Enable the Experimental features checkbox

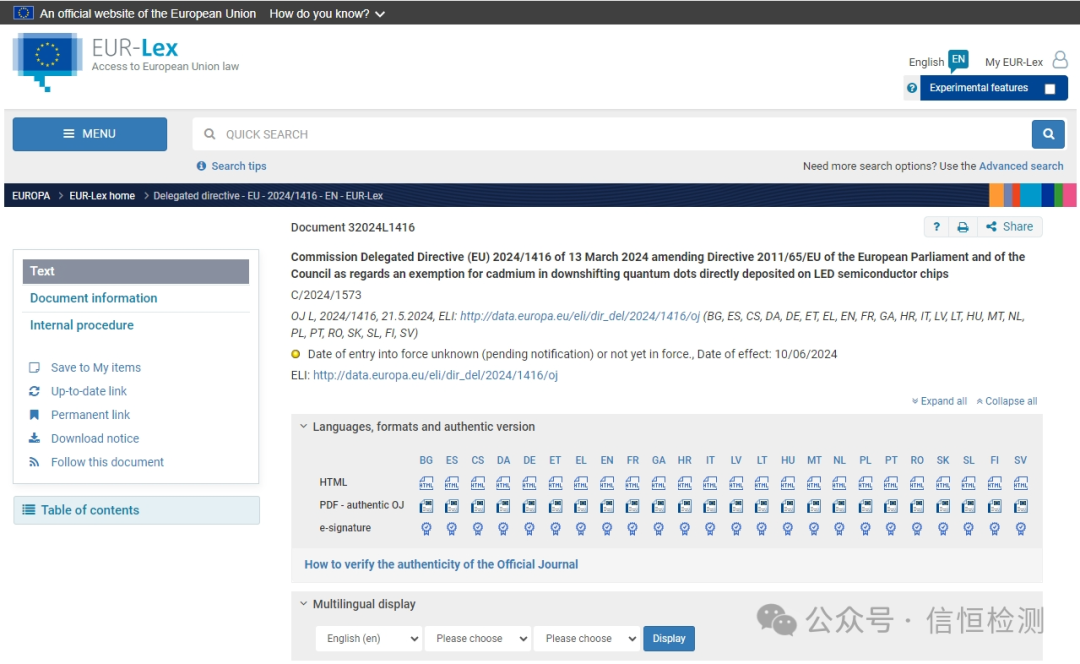tap(1050, 89)
